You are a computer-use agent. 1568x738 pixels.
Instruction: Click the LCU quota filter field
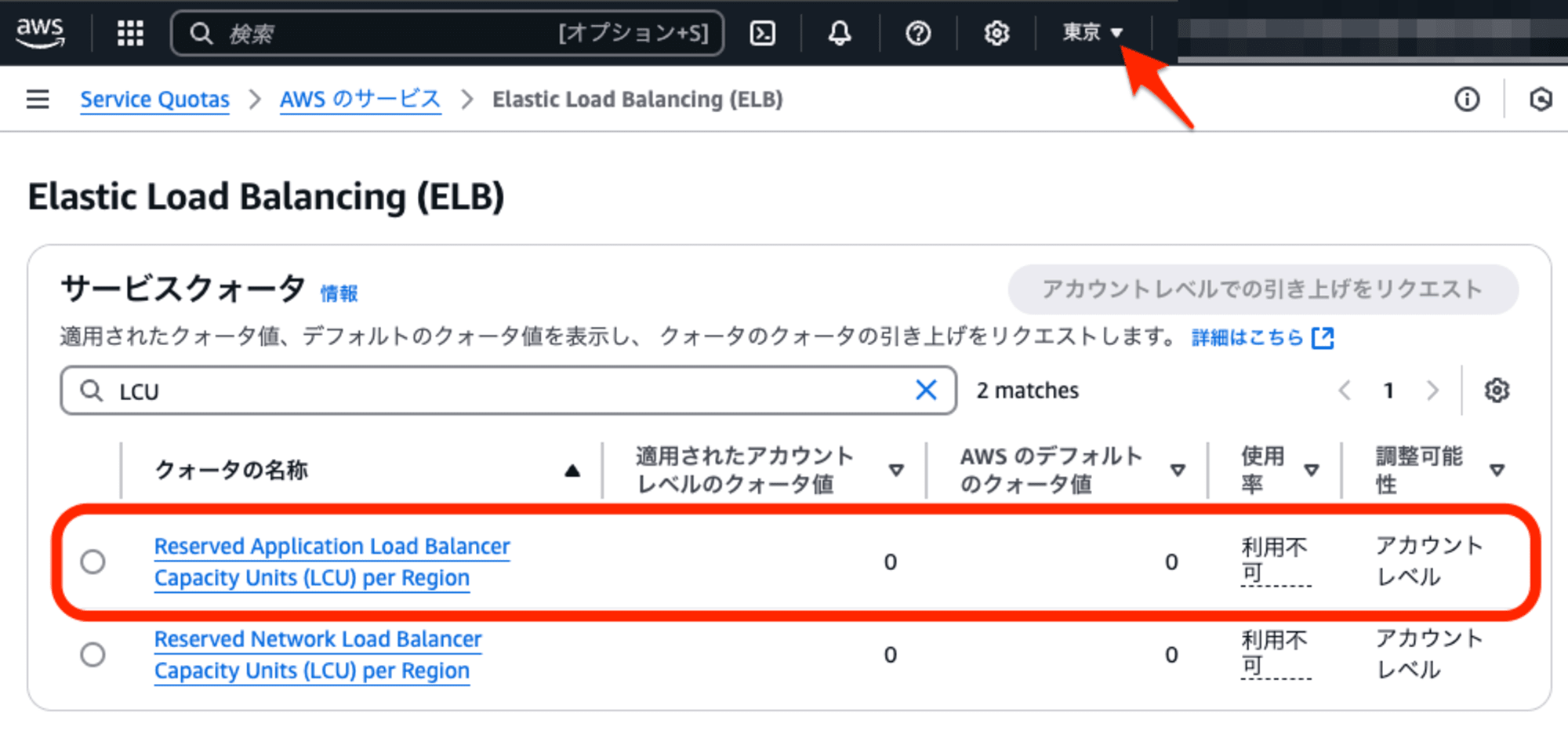pos(508,391)
